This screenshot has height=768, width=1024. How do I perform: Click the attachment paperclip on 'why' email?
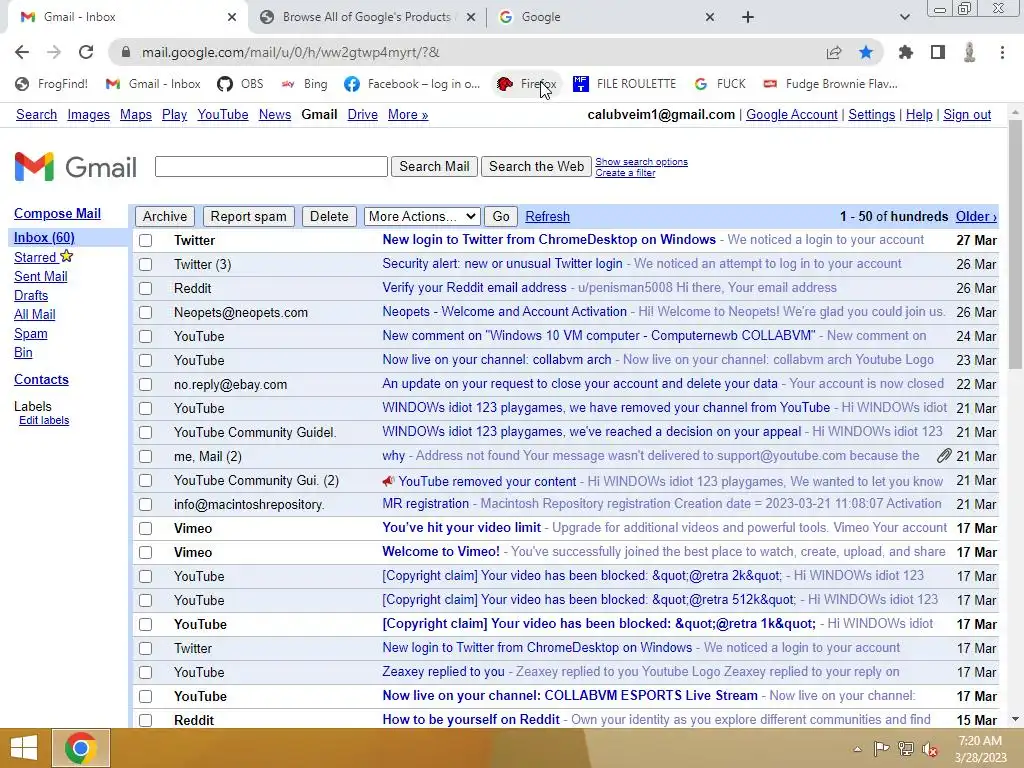[944, 456]
